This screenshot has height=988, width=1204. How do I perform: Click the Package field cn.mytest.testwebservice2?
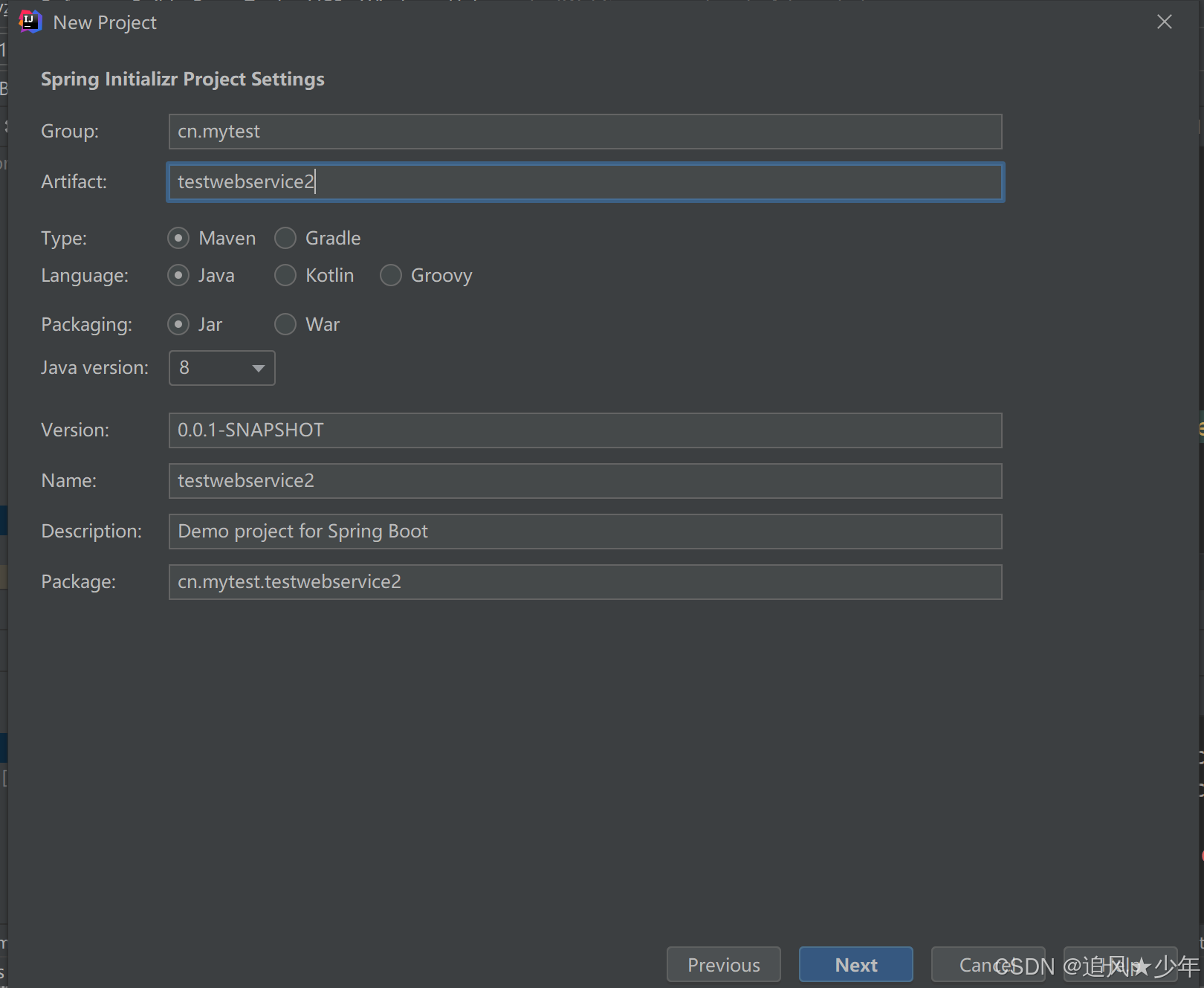(x=586, y=582)
